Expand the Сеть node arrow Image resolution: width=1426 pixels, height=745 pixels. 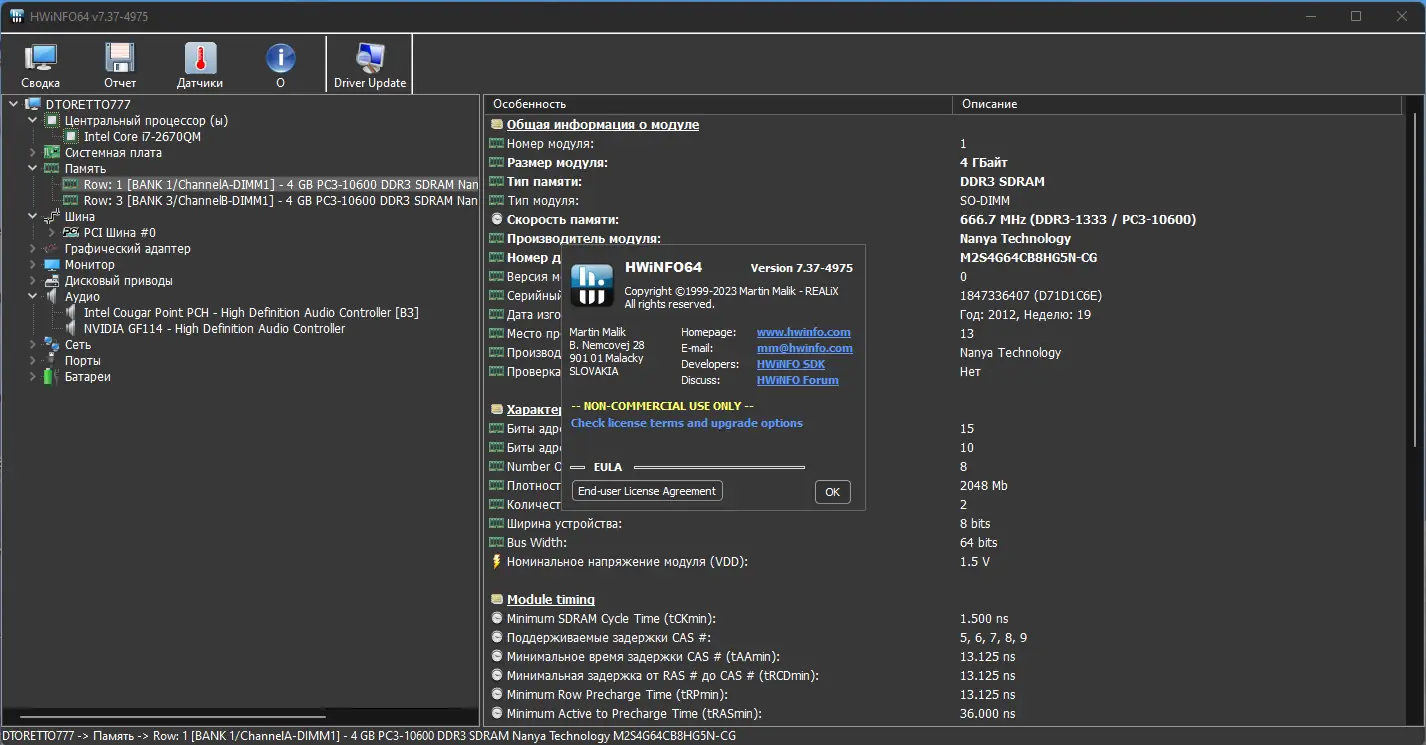pos(33,344)
